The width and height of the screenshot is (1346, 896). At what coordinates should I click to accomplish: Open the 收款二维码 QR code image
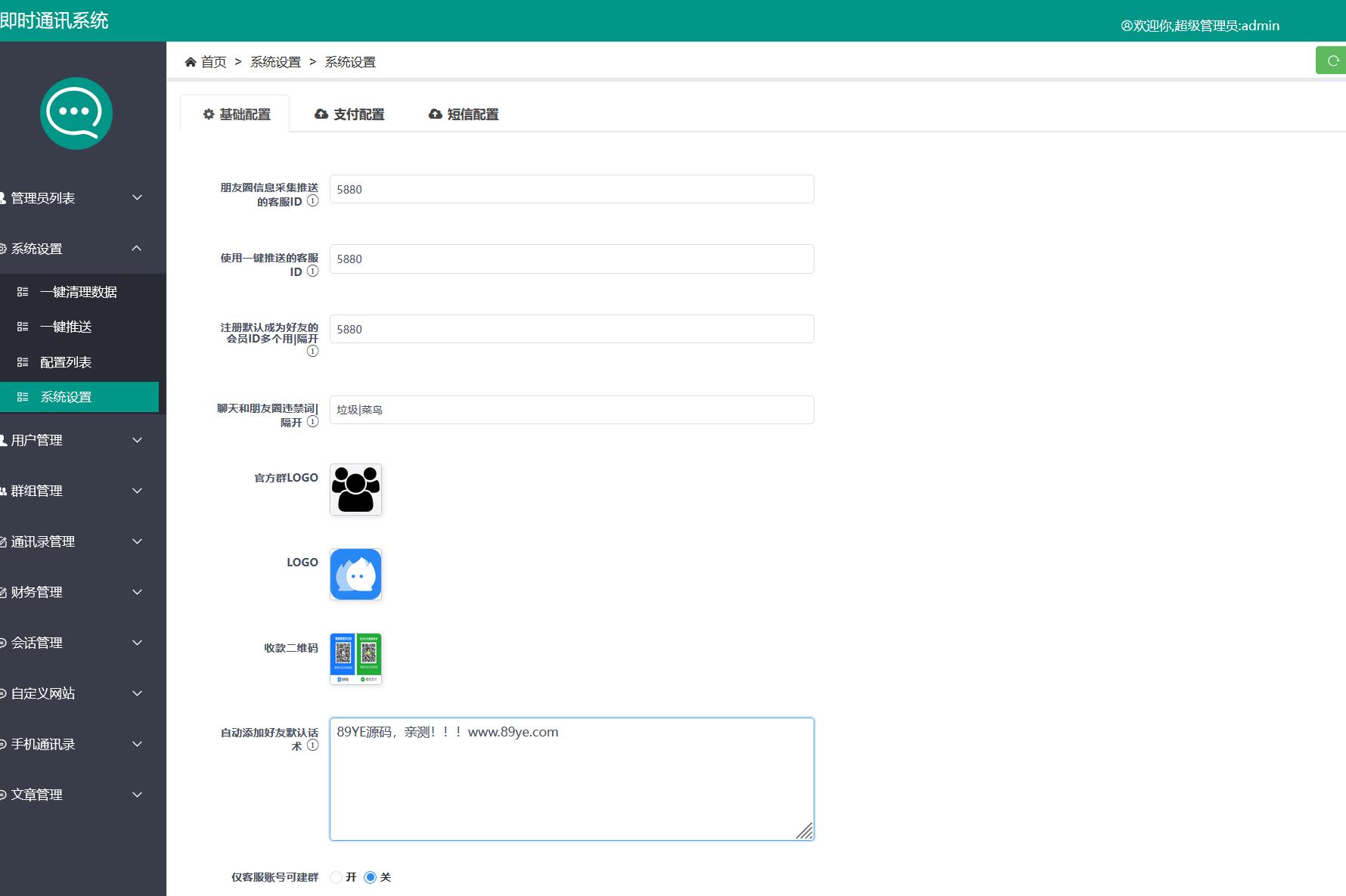pos(355,659)
